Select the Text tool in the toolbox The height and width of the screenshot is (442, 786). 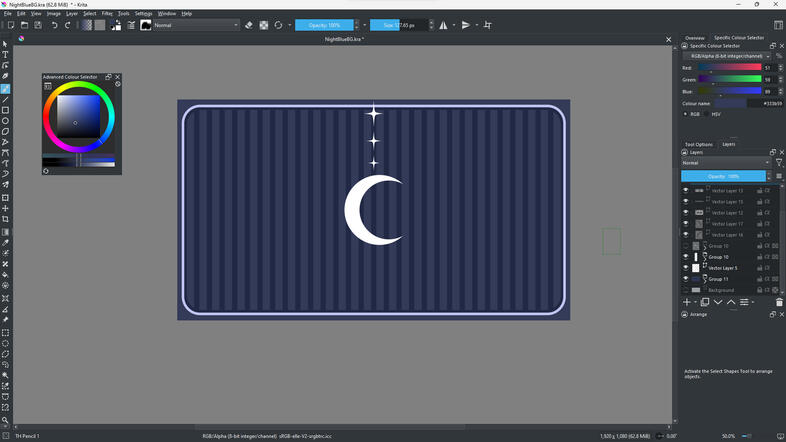click(x=5, y=55)
